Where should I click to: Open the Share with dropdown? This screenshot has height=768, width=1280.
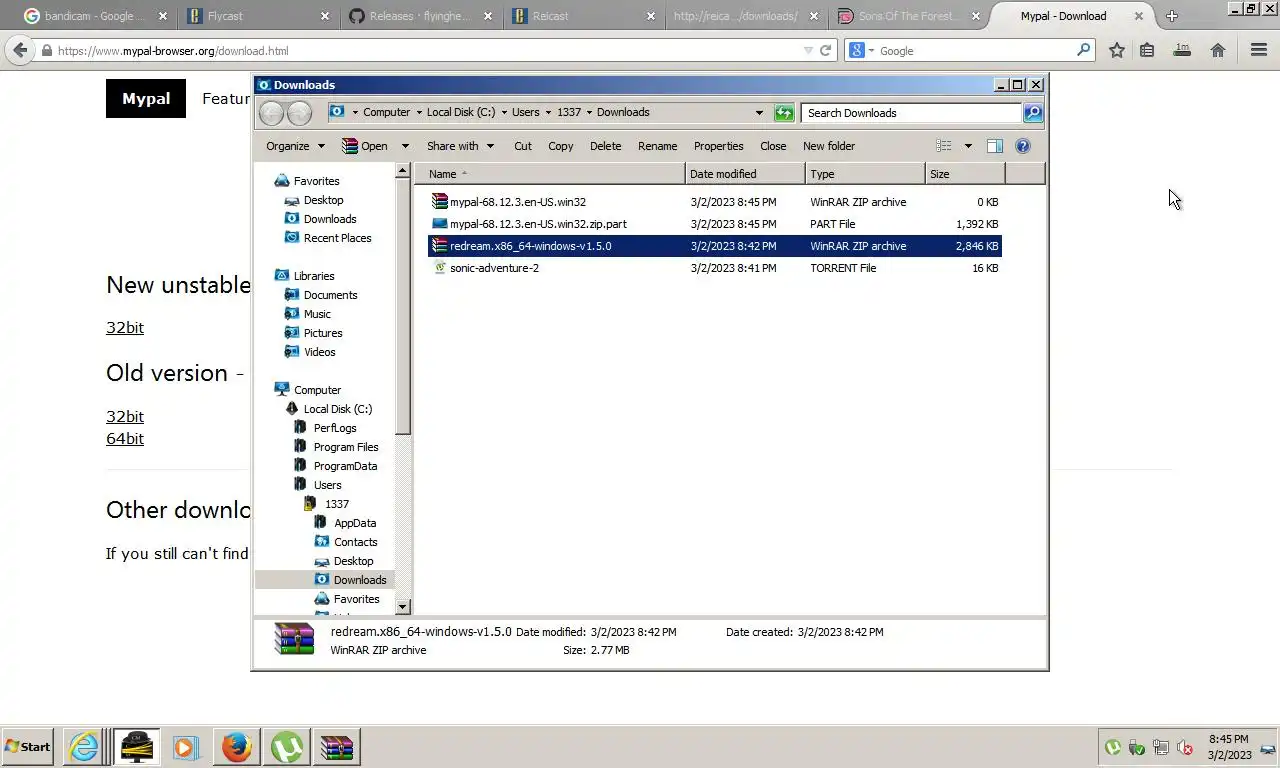coord(460,146)
